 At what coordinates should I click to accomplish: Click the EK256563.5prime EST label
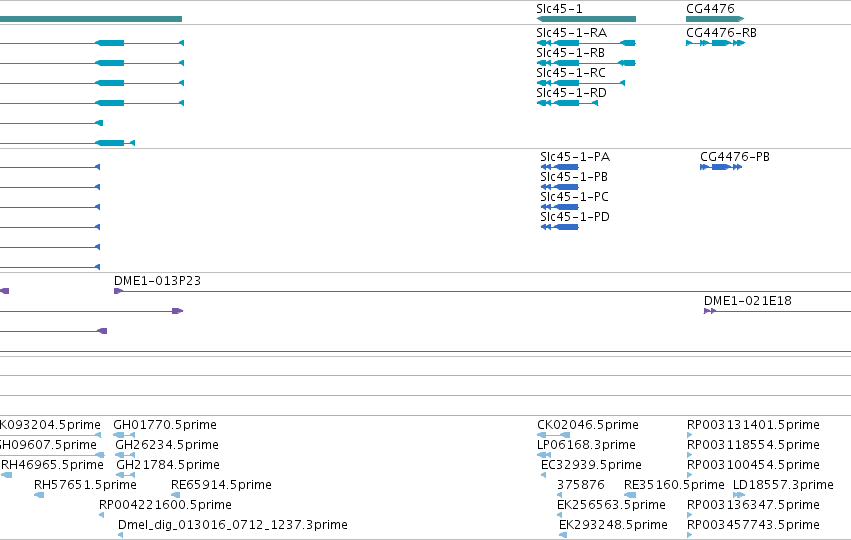pos(611,505)
